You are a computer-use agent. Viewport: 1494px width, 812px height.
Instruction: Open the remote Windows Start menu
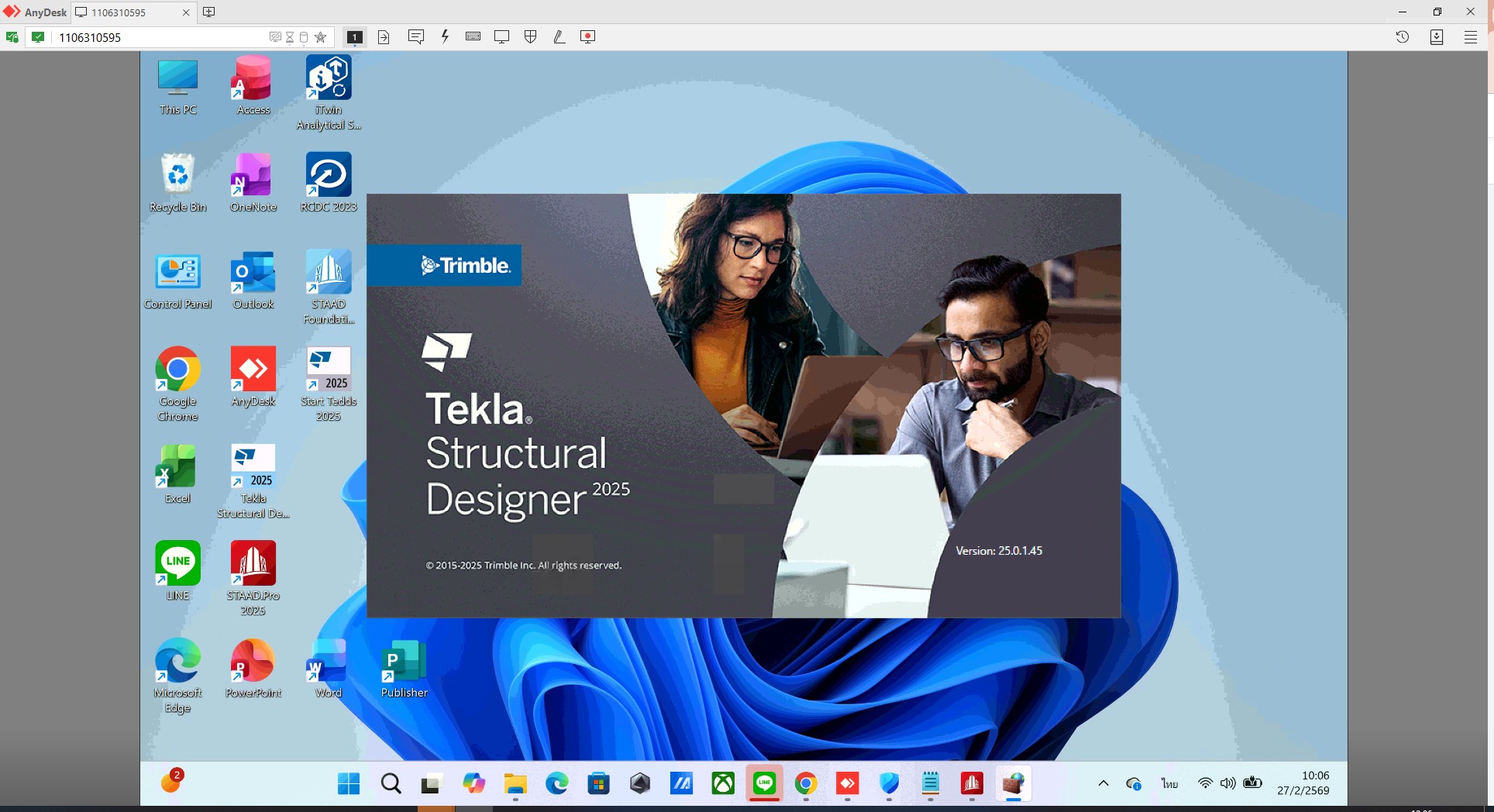coord(349,784)
